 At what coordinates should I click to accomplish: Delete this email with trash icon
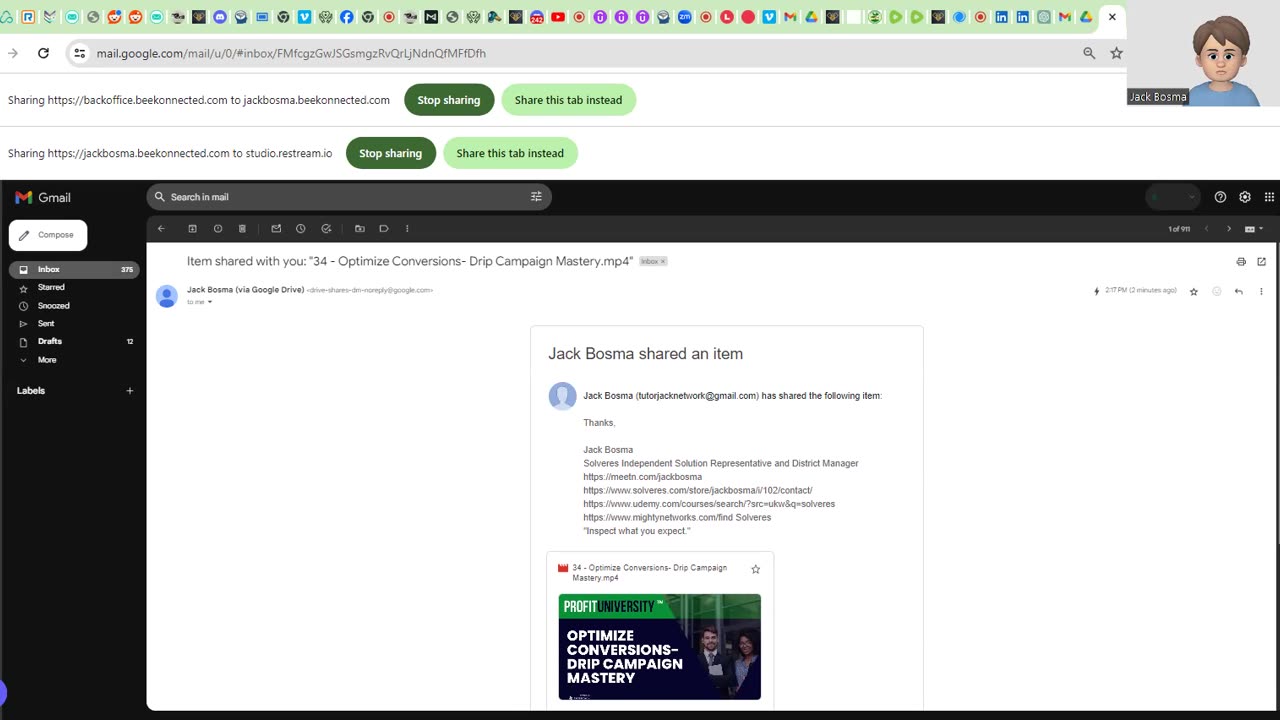[x=242, y=229]
